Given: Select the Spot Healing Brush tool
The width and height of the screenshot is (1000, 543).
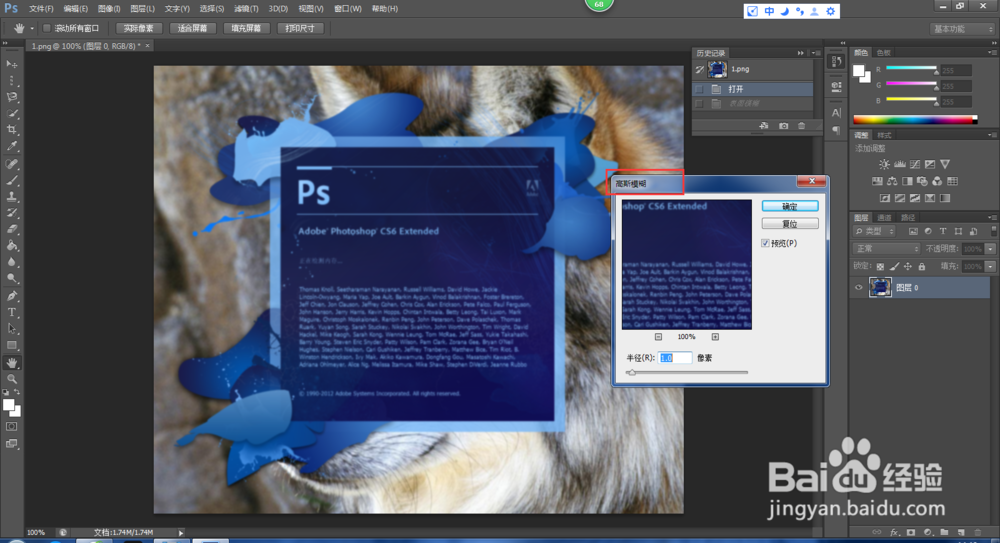Looking at the screenshot, I should 12,165.
